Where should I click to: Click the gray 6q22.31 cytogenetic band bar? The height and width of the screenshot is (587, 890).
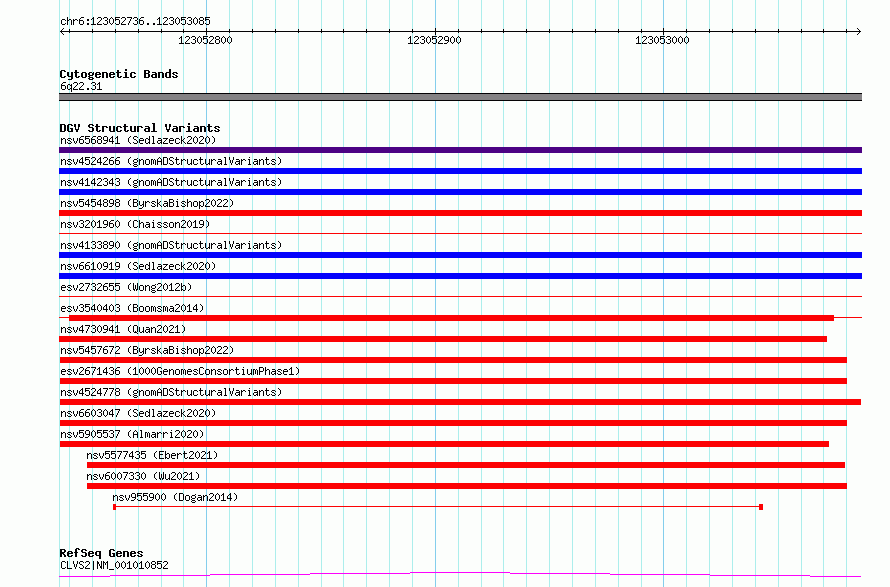point(460,97)
